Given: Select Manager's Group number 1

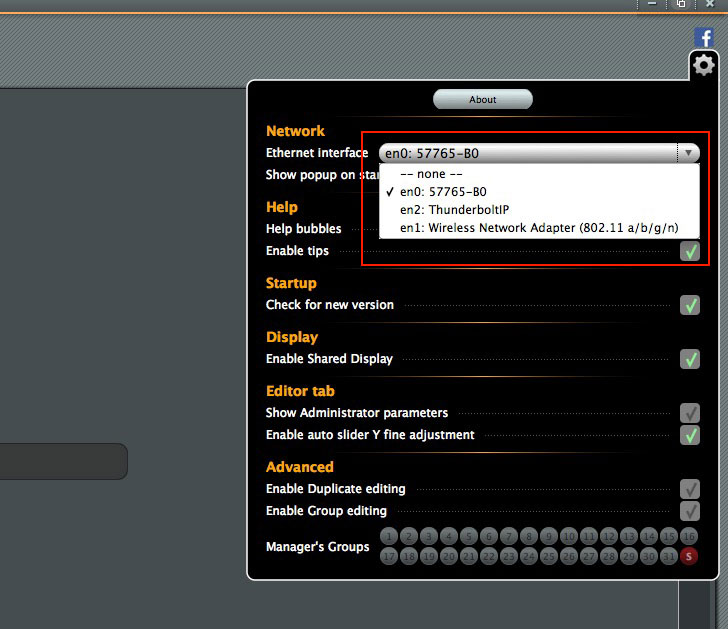Looking at the screenshot, I should (x=389, y=537).
